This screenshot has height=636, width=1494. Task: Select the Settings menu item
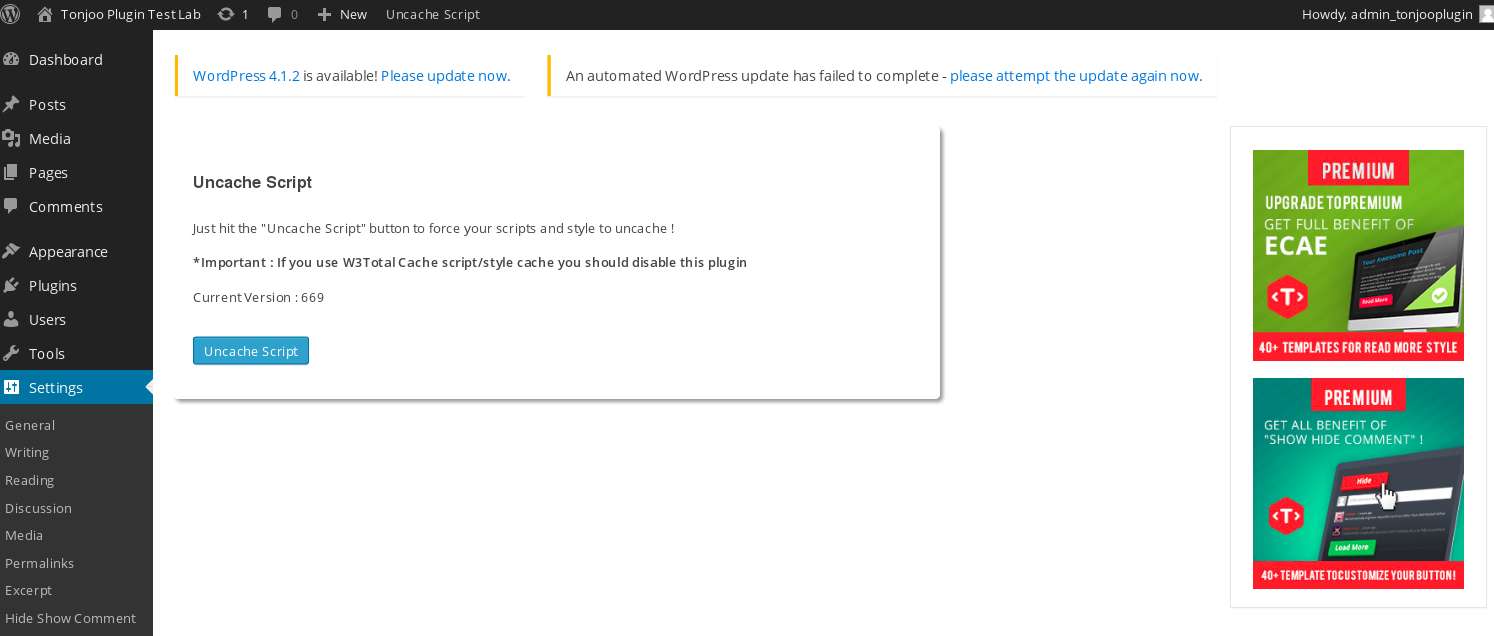click(76, 388)
